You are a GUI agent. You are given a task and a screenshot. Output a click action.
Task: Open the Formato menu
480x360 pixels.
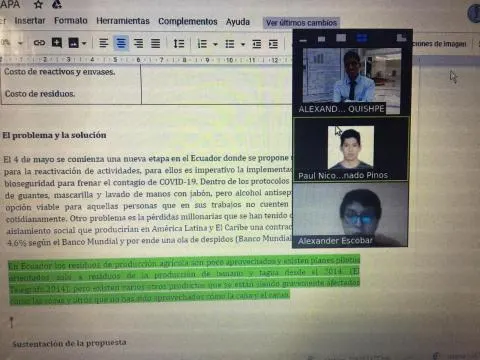pyautogui.click(x=71, y=21)
